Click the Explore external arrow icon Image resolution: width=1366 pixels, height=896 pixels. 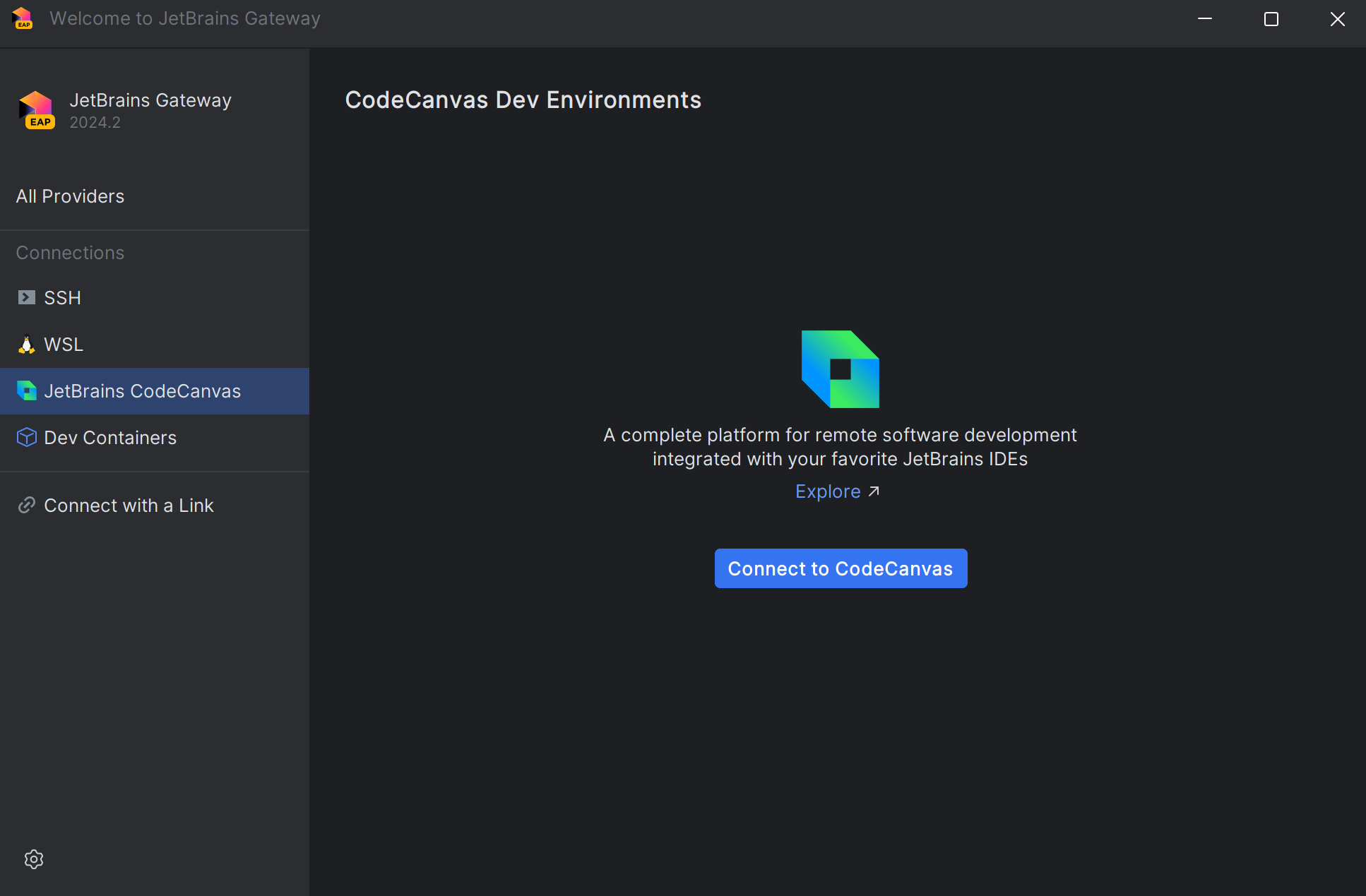pyautogui.click(x=874, y=491)
